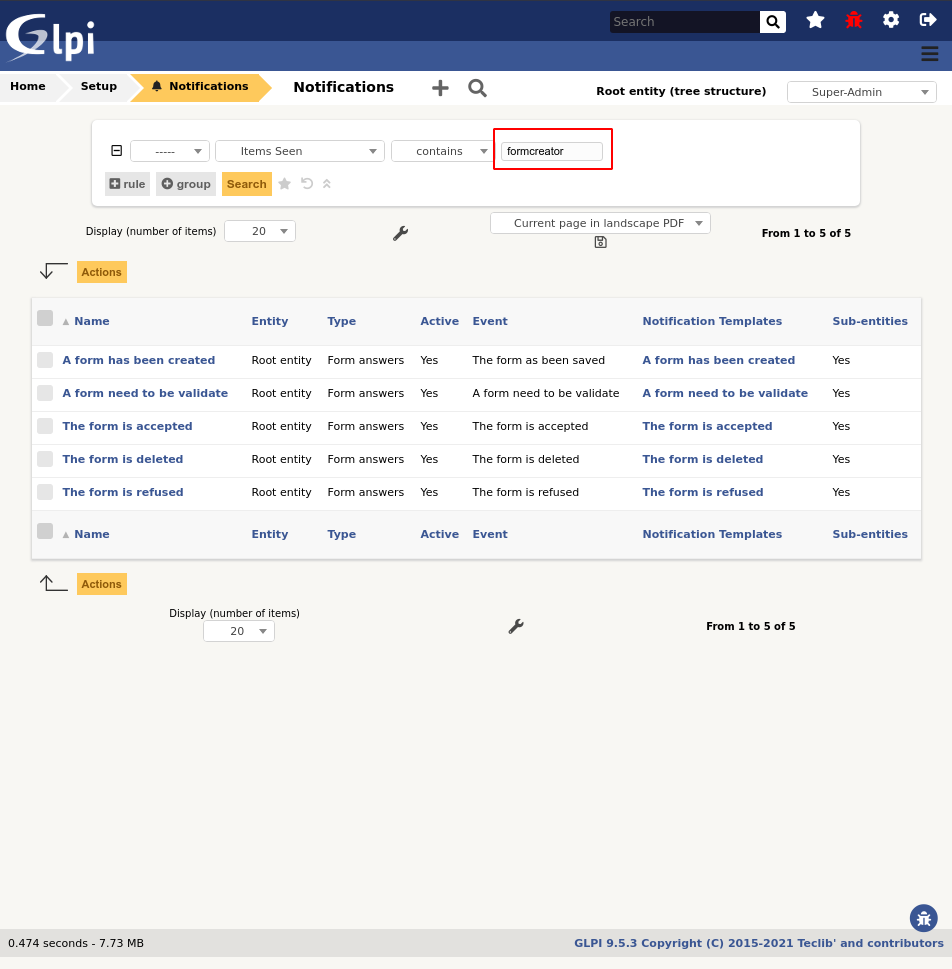Go to the Setup breadcrumb menu item
This screenshot has height=969, width=952.
[96, 87]
